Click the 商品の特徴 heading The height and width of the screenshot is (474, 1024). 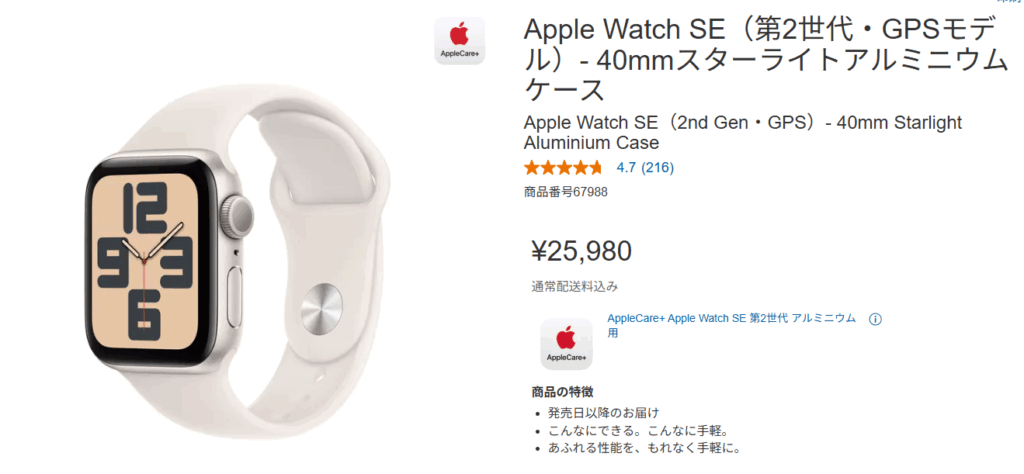tap(562, 392)
